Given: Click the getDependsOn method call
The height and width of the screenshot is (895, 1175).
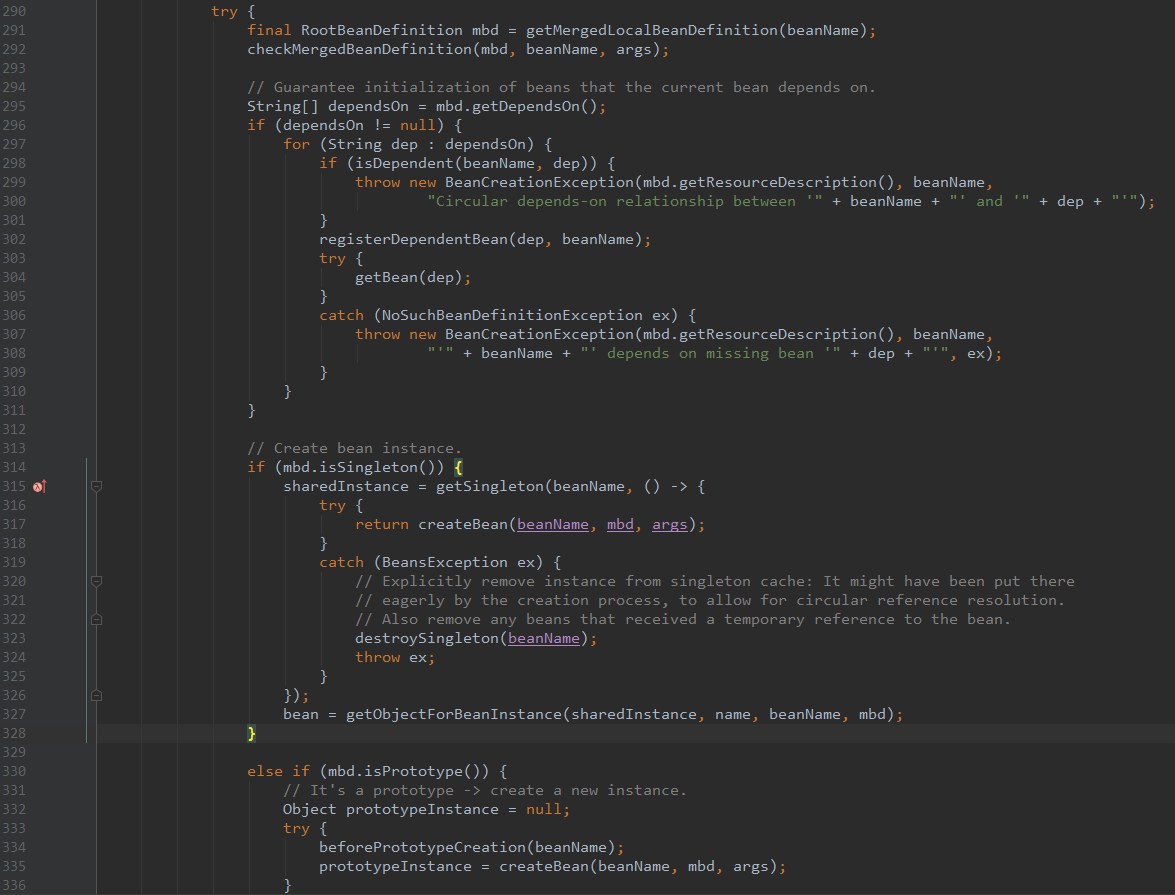Looking at the screenshot, I should point(525,106).
